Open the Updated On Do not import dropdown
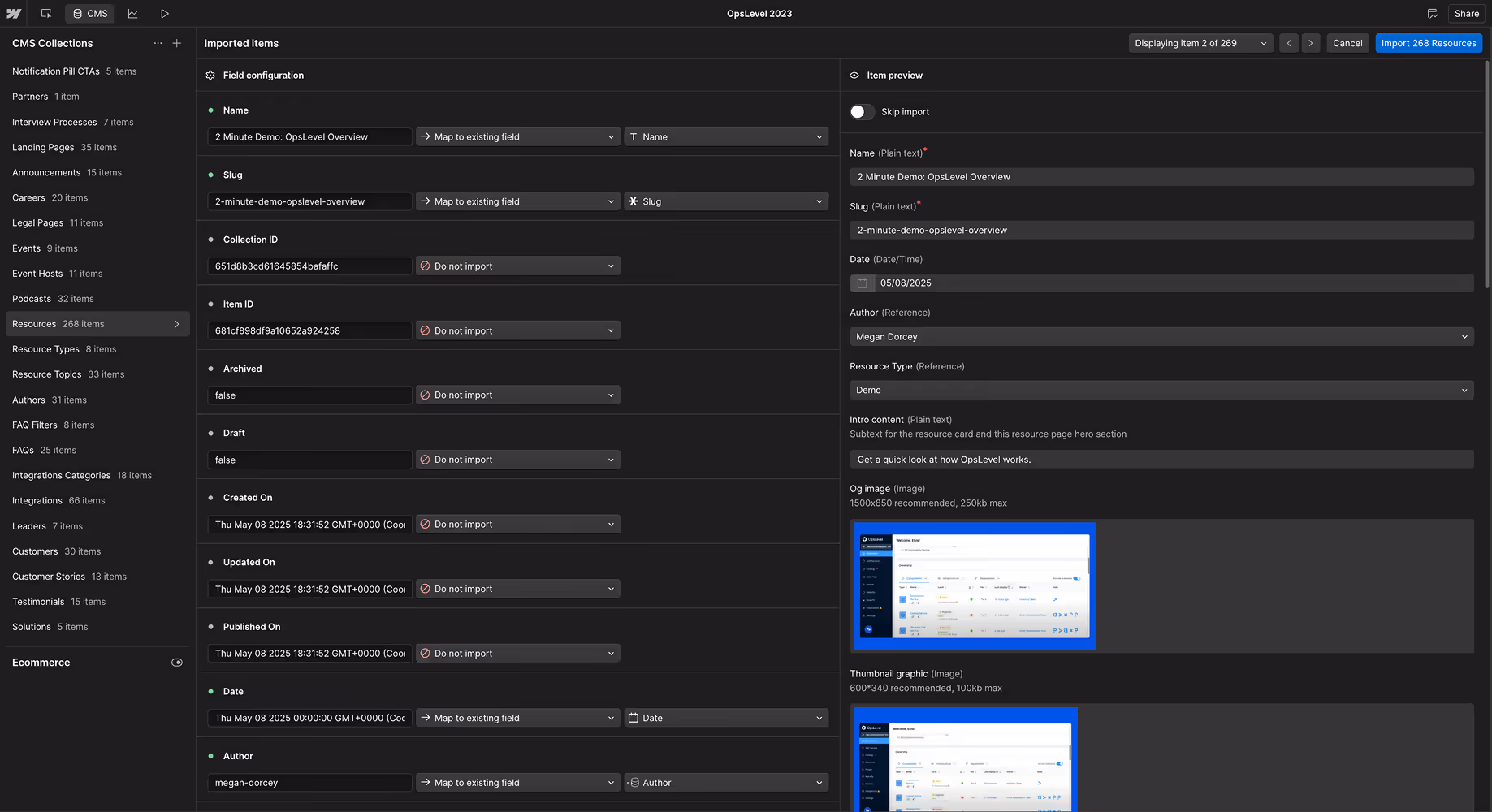The width and height of the screenshot is (1492, 812). [x=518, y=589]
